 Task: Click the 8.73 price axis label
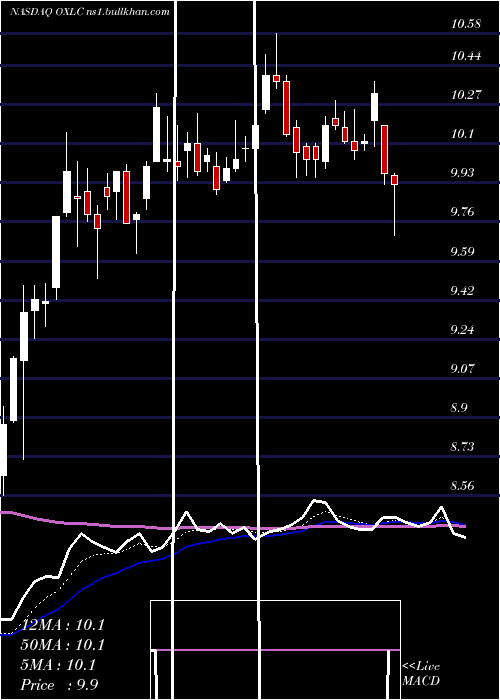pyautogui.click(x=462, y=446)
